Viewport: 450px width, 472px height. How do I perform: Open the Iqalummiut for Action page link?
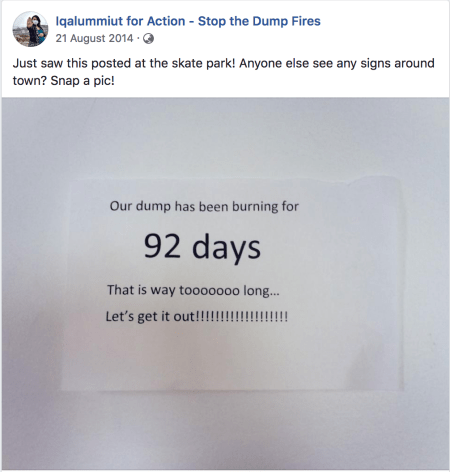click(188, 21)
